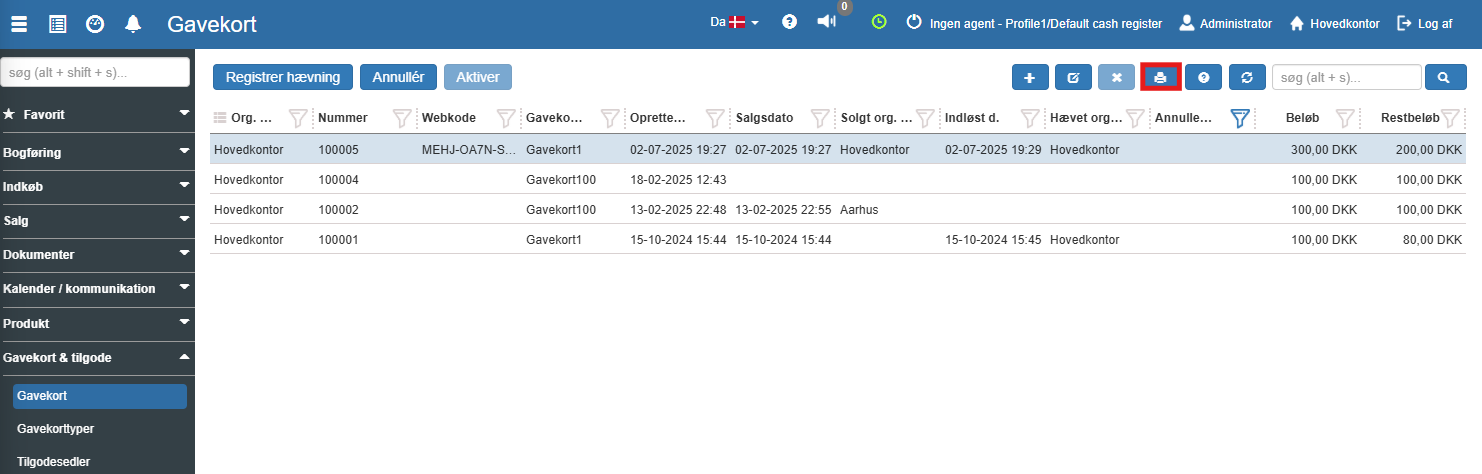
Task: Click the 200,00 DKK remaining amount
Action: coord(1429,150)
